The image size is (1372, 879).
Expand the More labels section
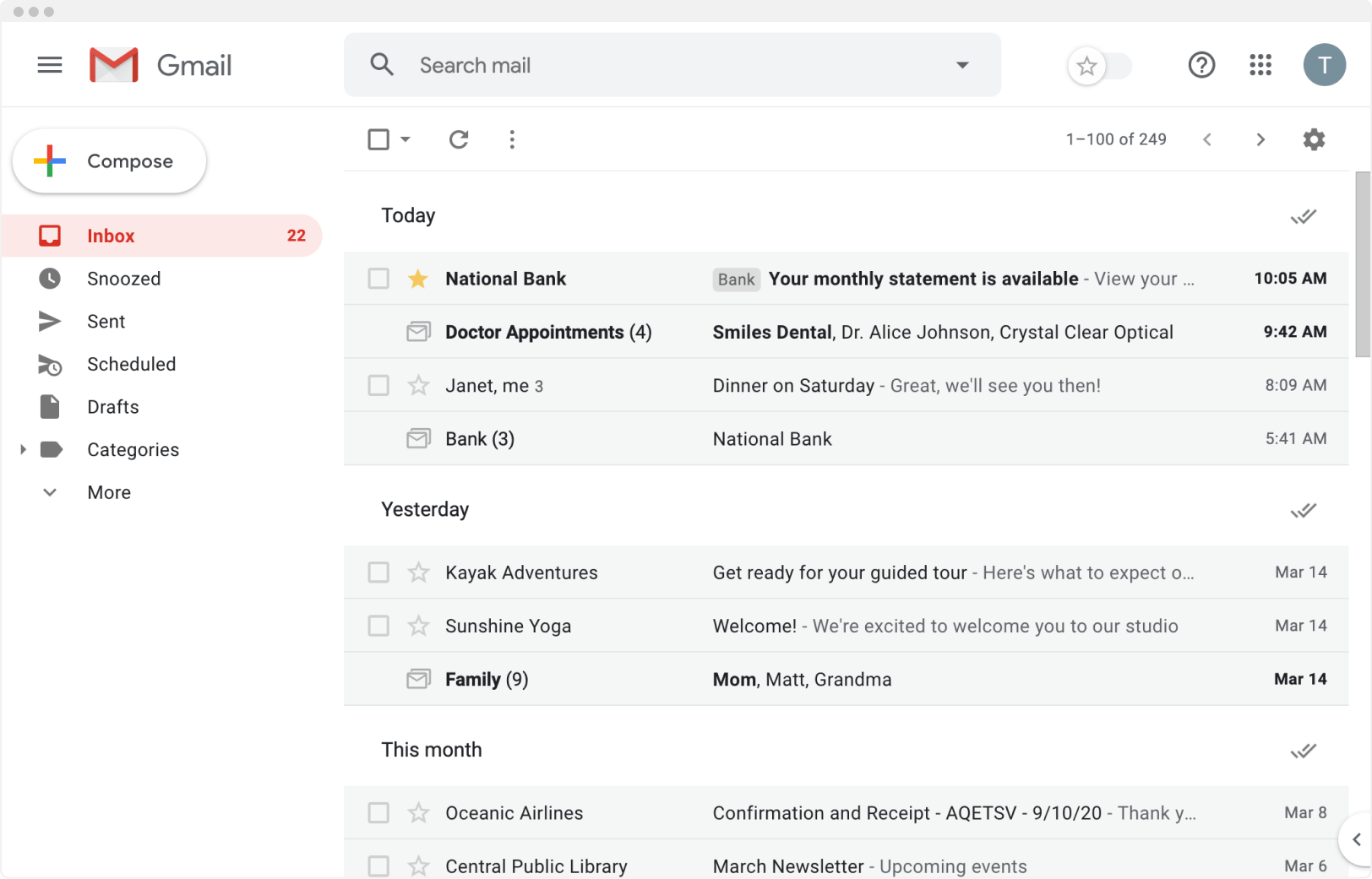(49, 491)
